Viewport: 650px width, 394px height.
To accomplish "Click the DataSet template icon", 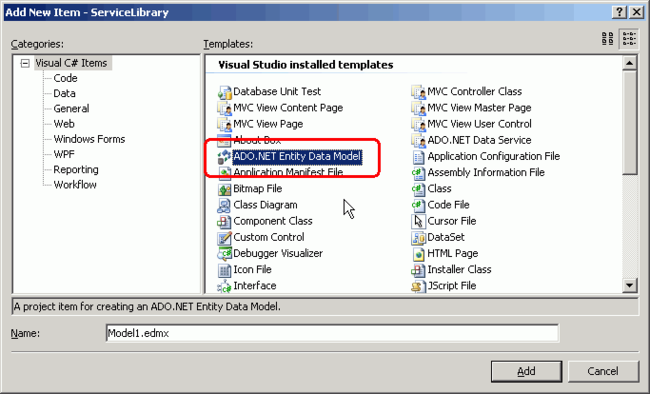I will click(x=418, y=237).
